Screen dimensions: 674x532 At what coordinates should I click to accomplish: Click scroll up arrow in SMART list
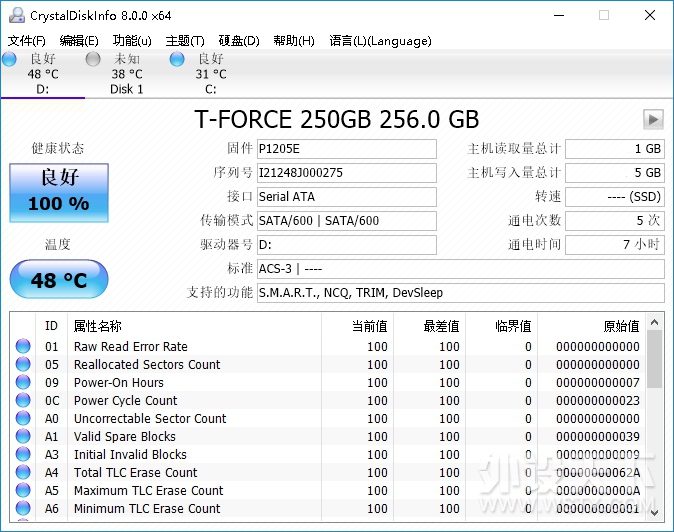point(655,322)
